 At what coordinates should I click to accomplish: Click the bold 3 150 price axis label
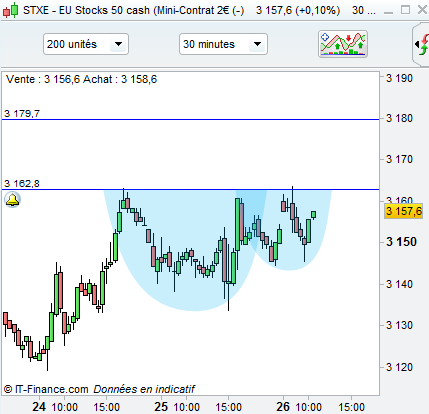(401, 242)
